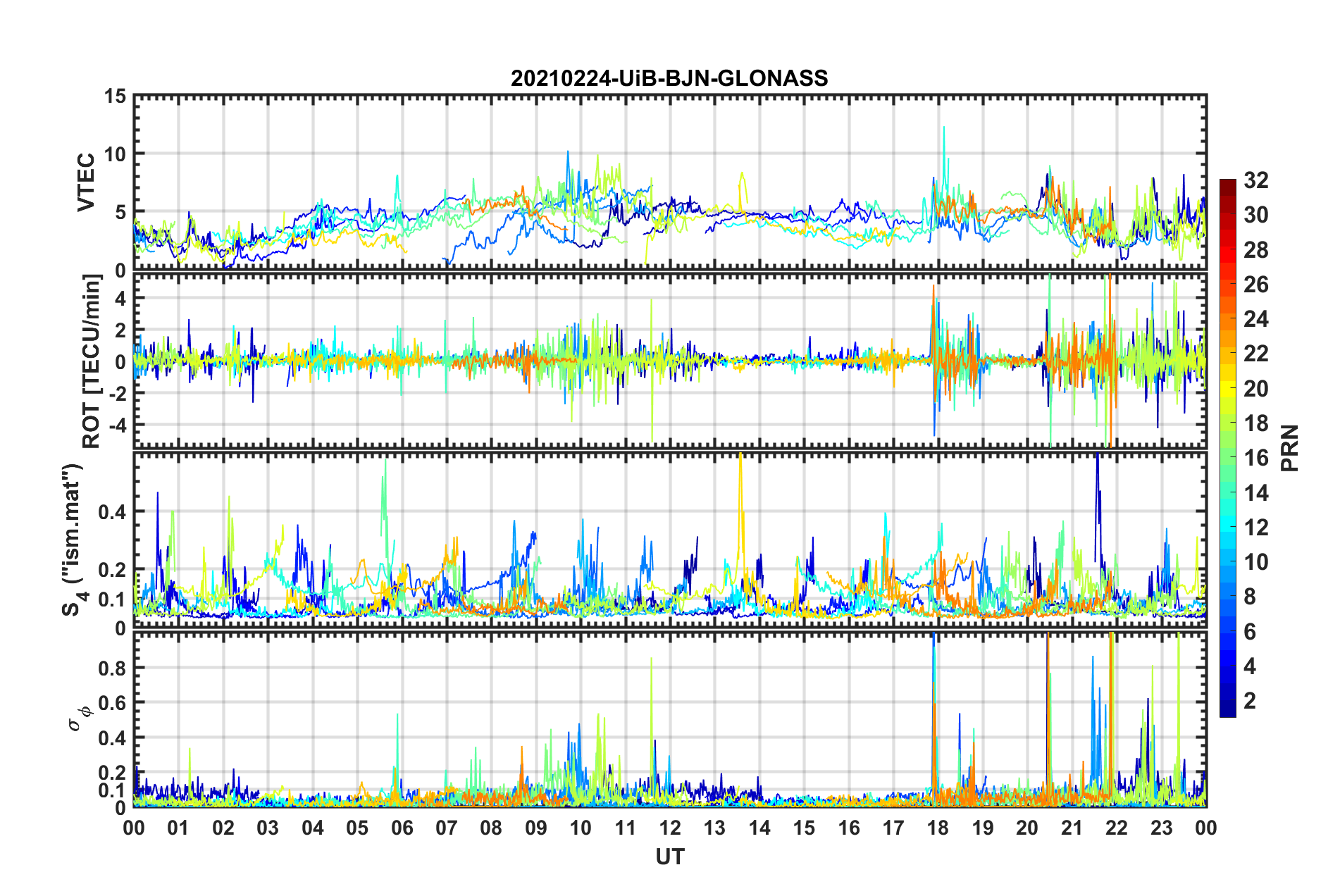Click colorbar tick label 8
The width and height of the screenshot is (1340, 896).
tap(1250, 597)
